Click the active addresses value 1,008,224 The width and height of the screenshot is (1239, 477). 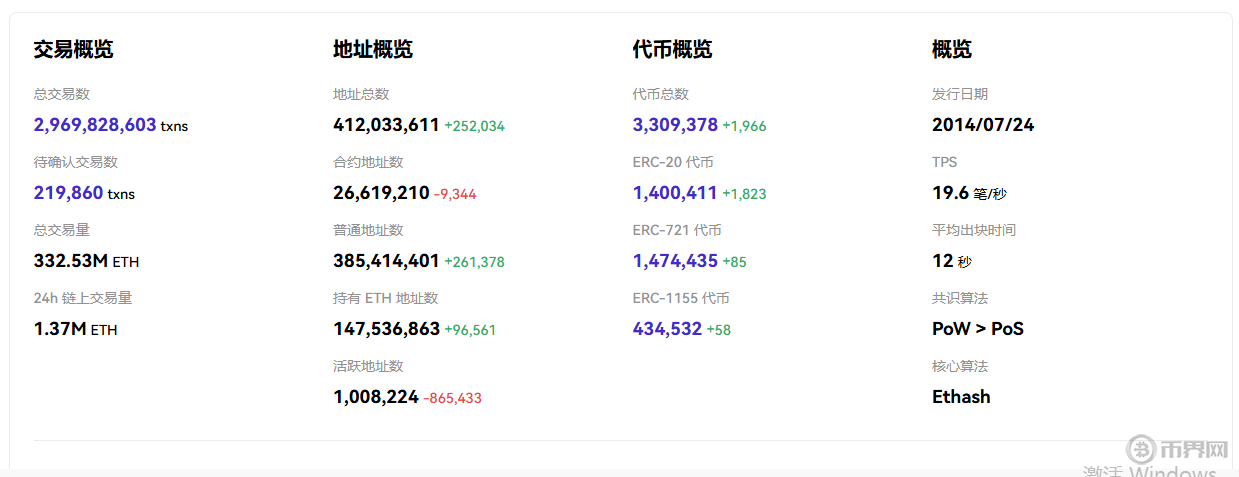tap(376, 397)
